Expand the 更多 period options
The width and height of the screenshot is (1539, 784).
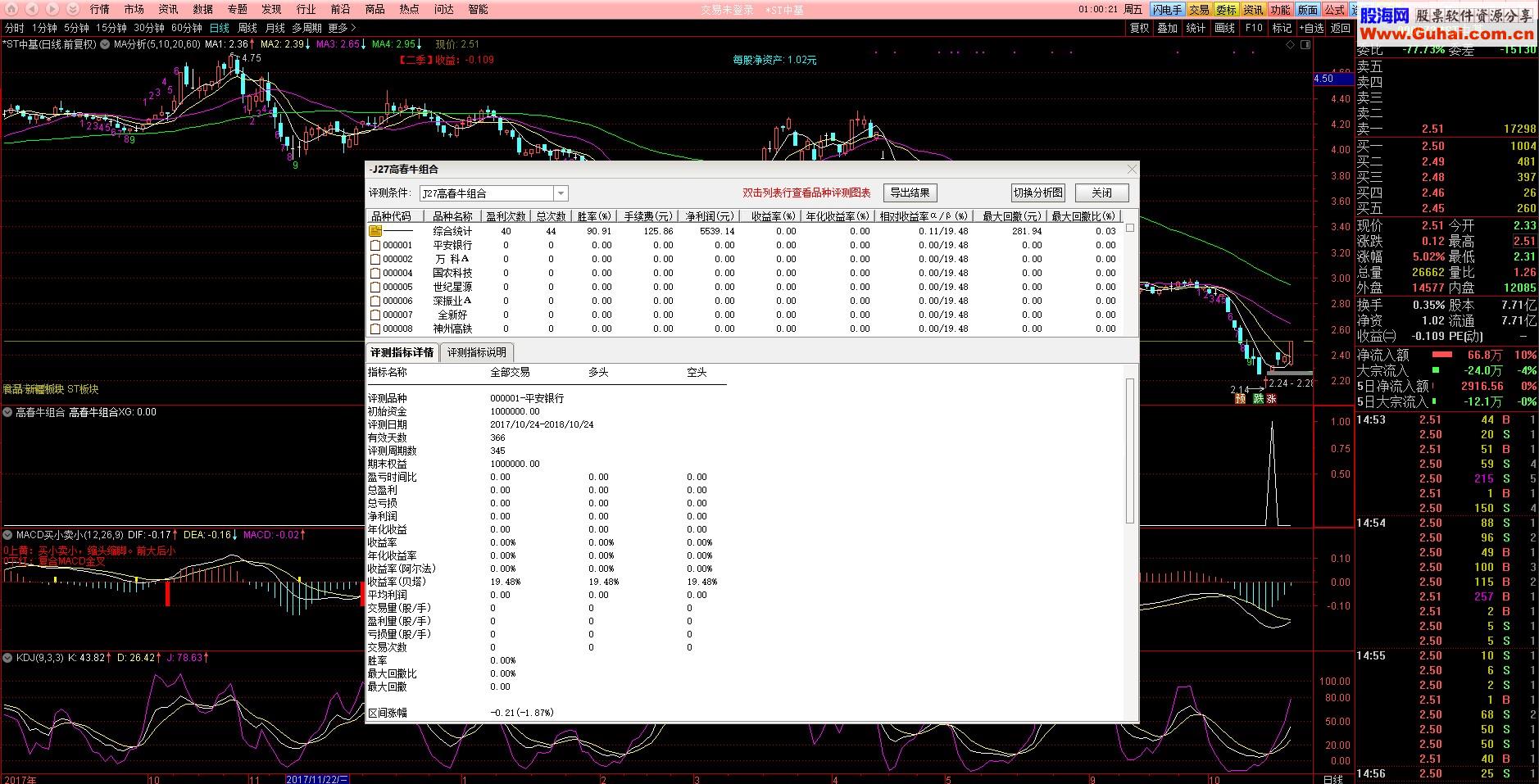pos(343,28)
